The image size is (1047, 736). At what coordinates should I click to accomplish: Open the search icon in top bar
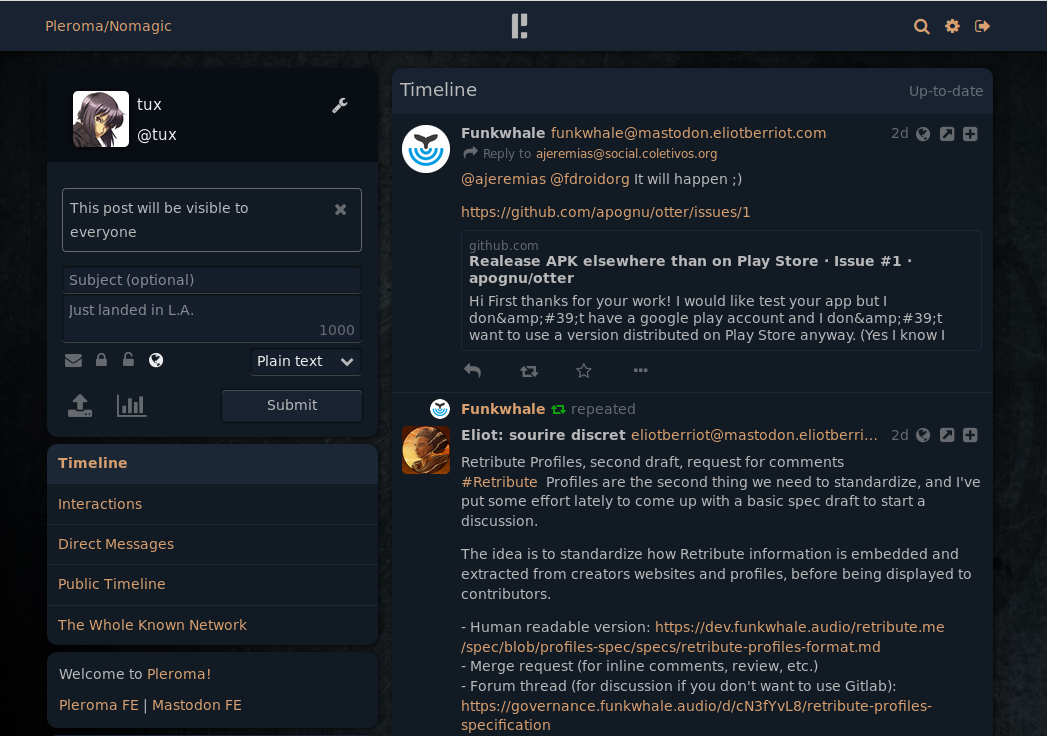coord(922,27)
